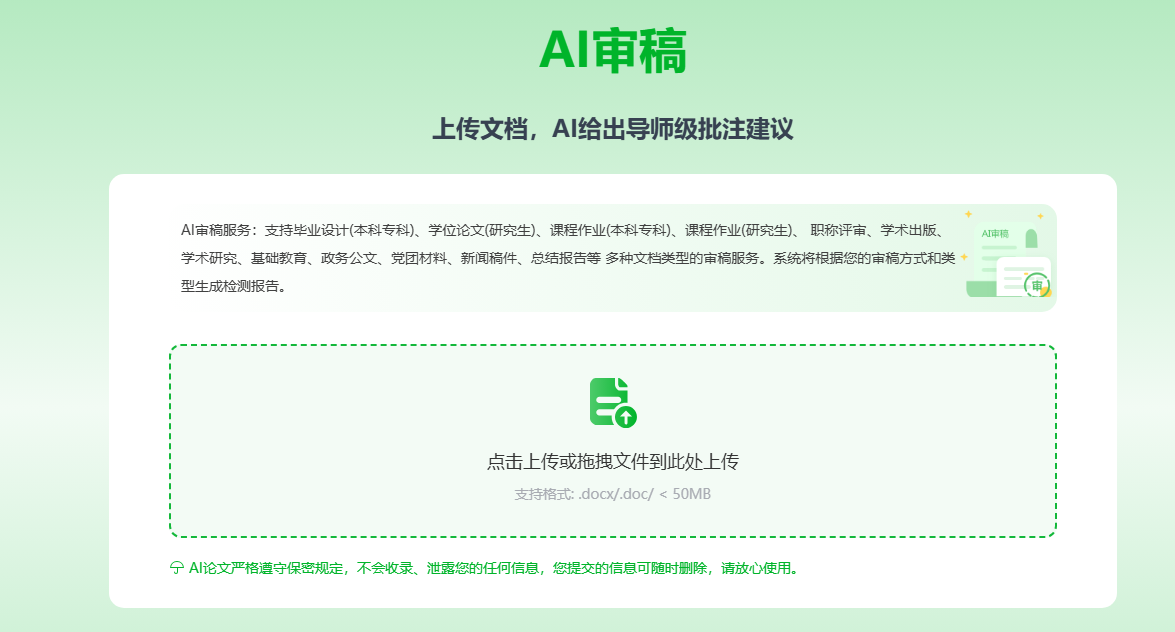Click the AI审稿服务 description paragraph
Screen dimensions: 1175x632
(560, 258)
